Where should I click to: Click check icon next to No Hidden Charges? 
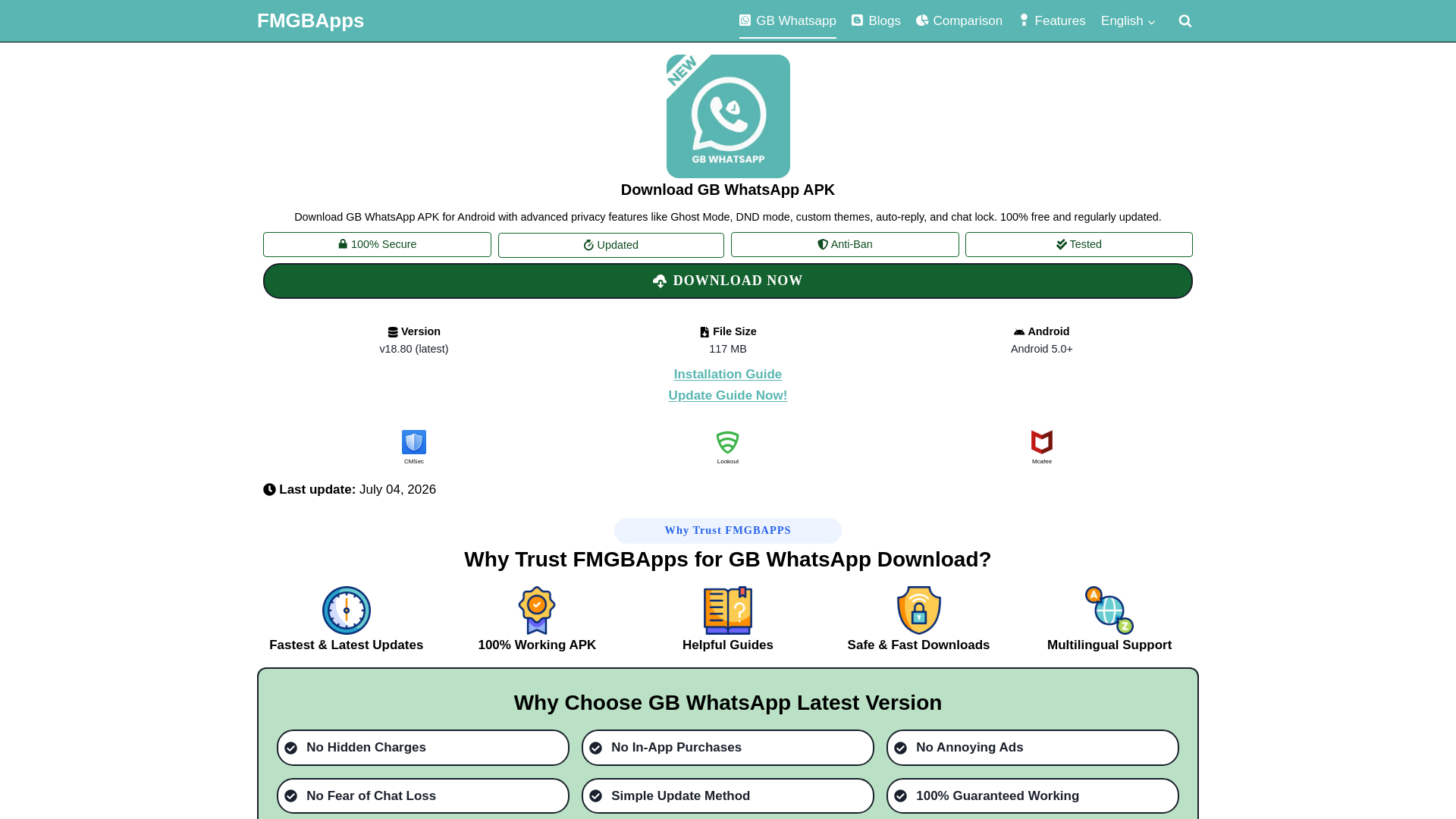click(291, 748)
